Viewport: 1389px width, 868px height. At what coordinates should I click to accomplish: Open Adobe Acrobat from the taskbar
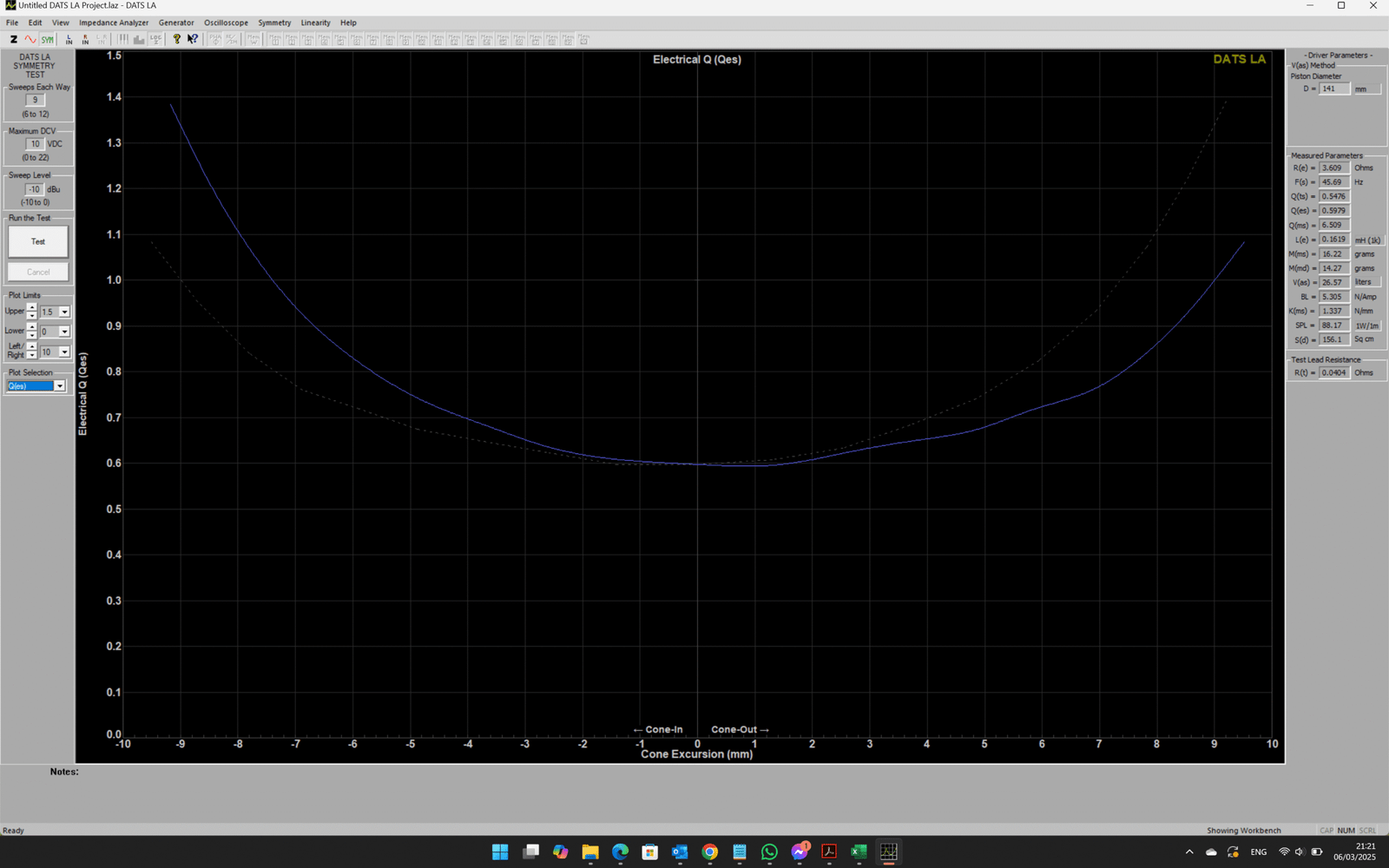[x=829, y=852]
